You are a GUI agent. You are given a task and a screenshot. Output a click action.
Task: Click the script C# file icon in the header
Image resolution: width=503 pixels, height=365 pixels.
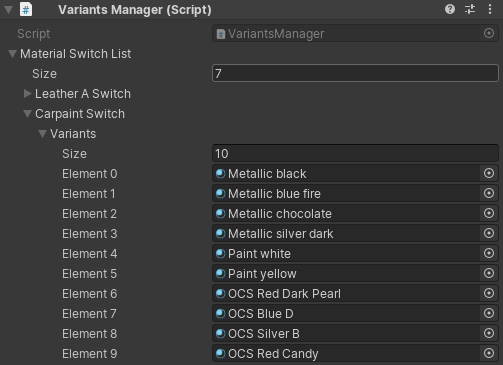(26, 9)
